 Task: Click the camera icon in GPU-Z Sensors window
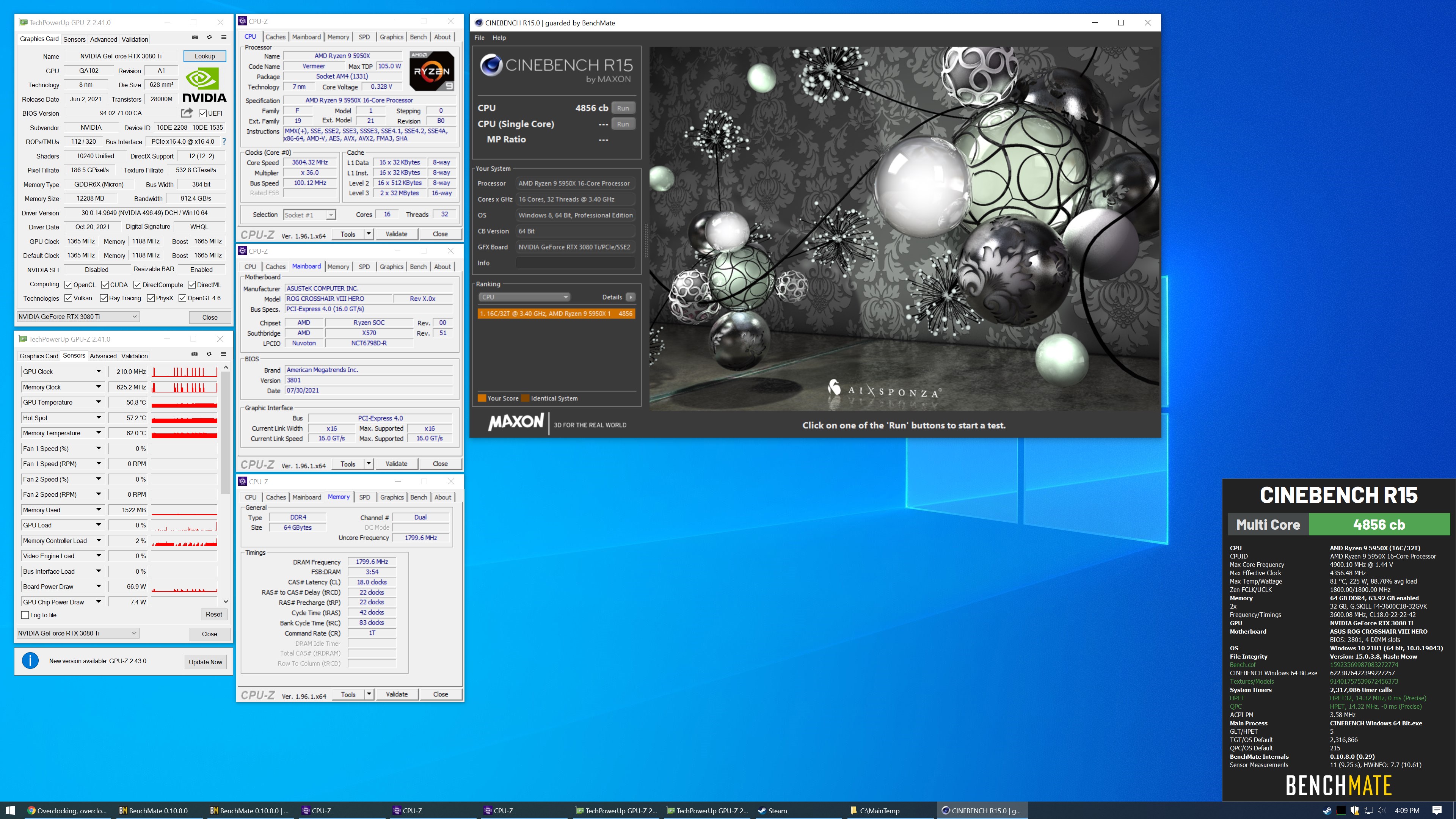pos(195,354)
